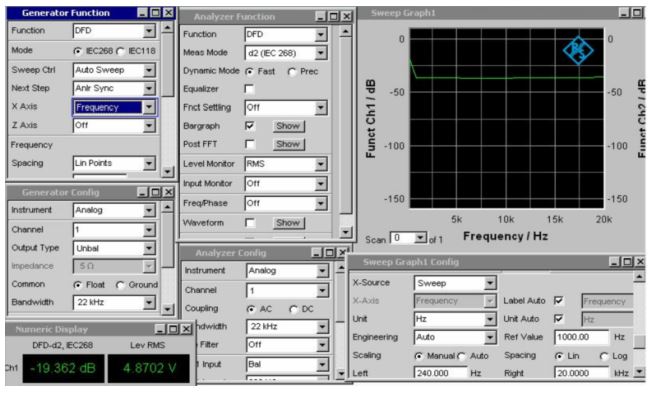Select the Ground common radio button

pyautogui.click(x=121, y=285)
